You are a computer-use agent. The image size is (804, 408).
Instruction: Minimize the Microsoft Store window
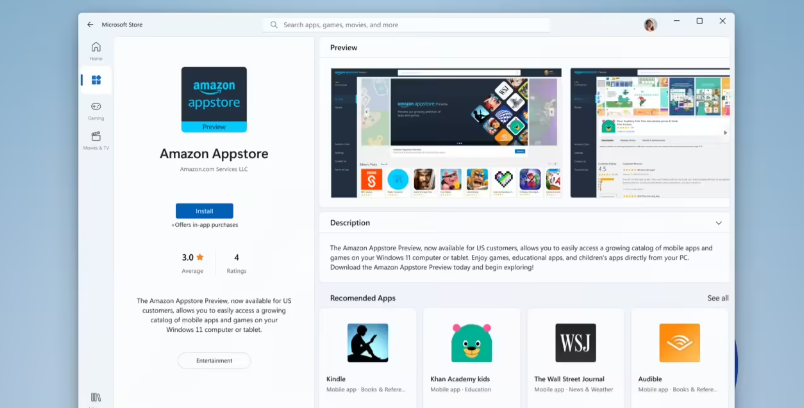point(677,21)
